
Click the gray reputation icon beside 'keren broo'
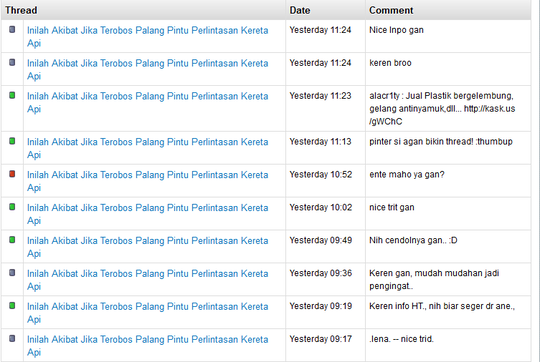point(12,62)
